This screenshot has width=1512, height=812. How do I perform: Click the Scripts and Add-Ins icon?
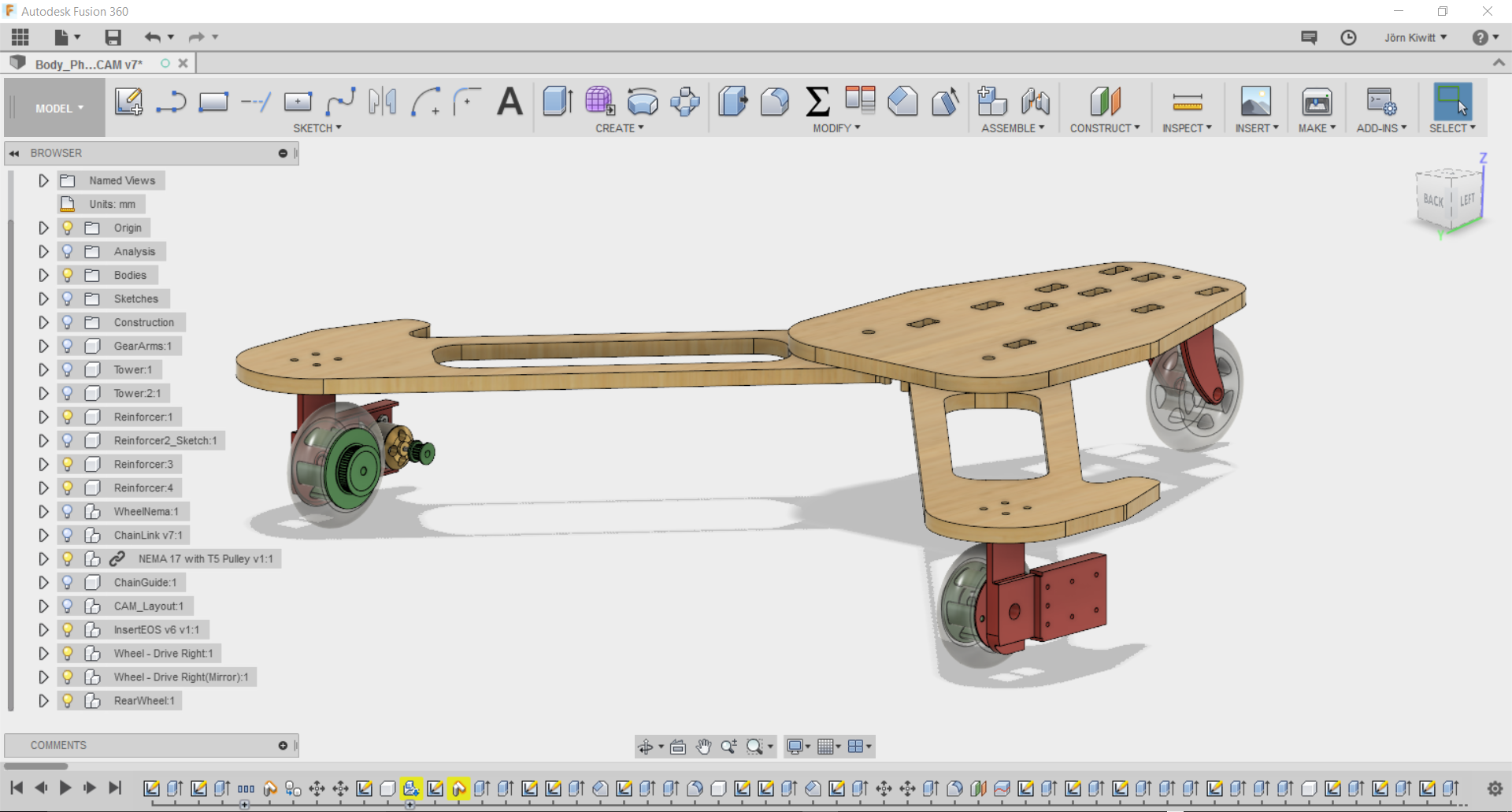[x=1381, y=102]
